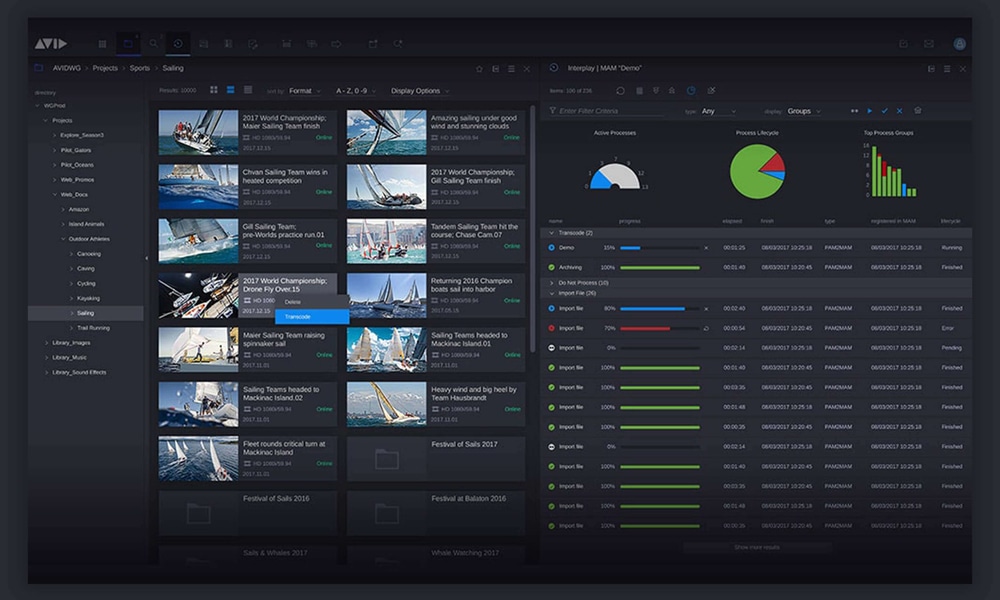Open the Festival of Sails 2017 folder card
1000x600 pixels.
(436, 458)
